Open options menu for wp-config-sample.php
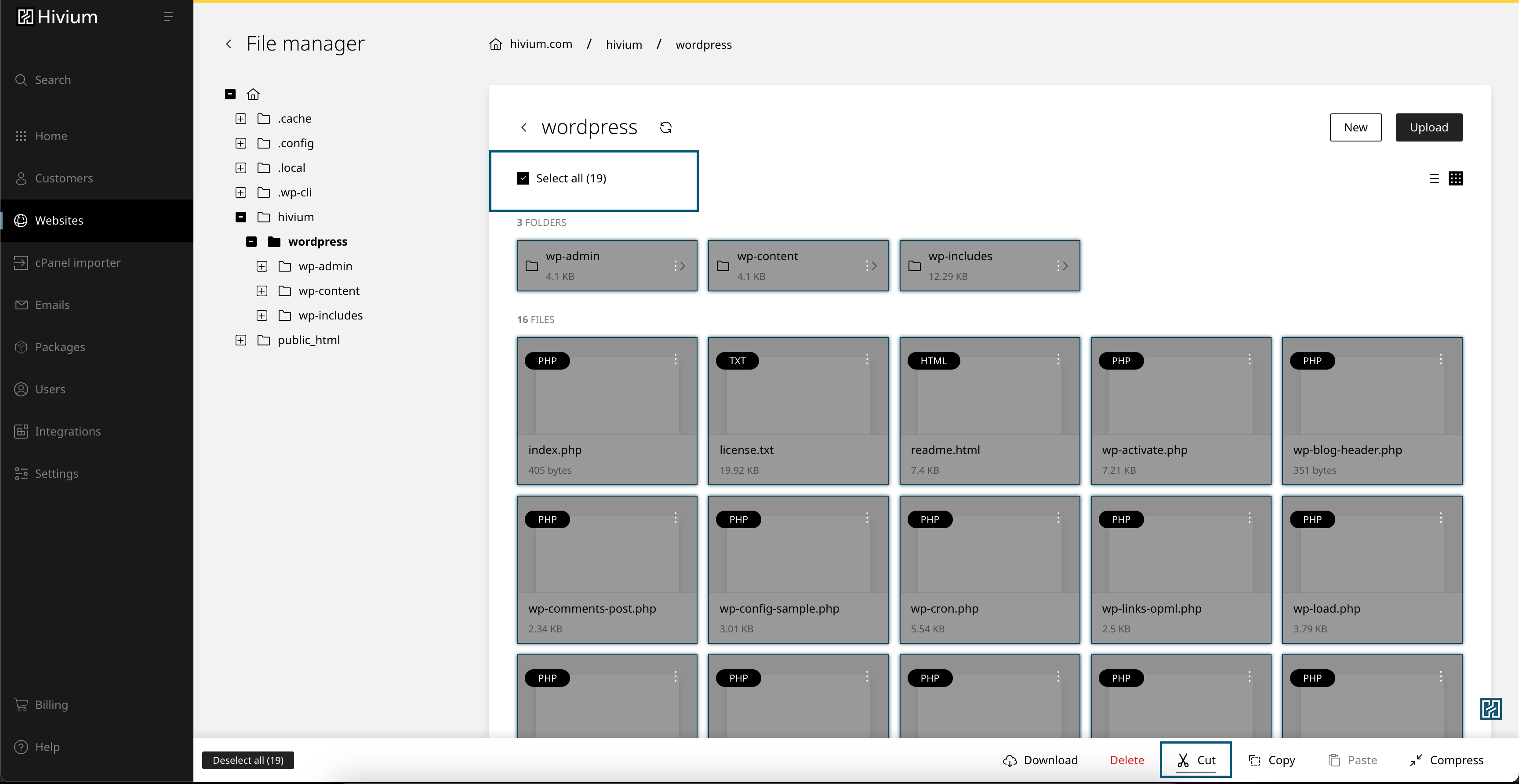 [868, 518]
